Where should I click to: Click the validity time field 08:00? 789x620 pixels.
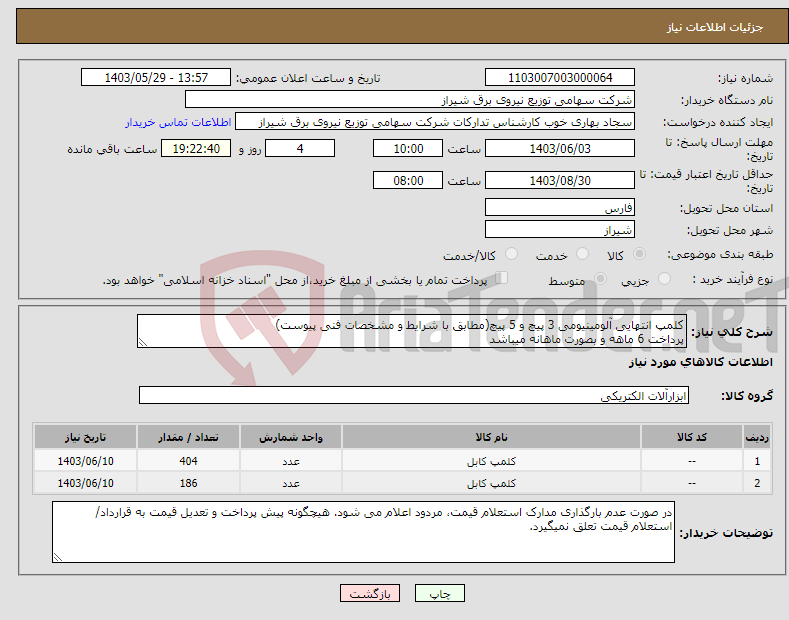(408, 180)
